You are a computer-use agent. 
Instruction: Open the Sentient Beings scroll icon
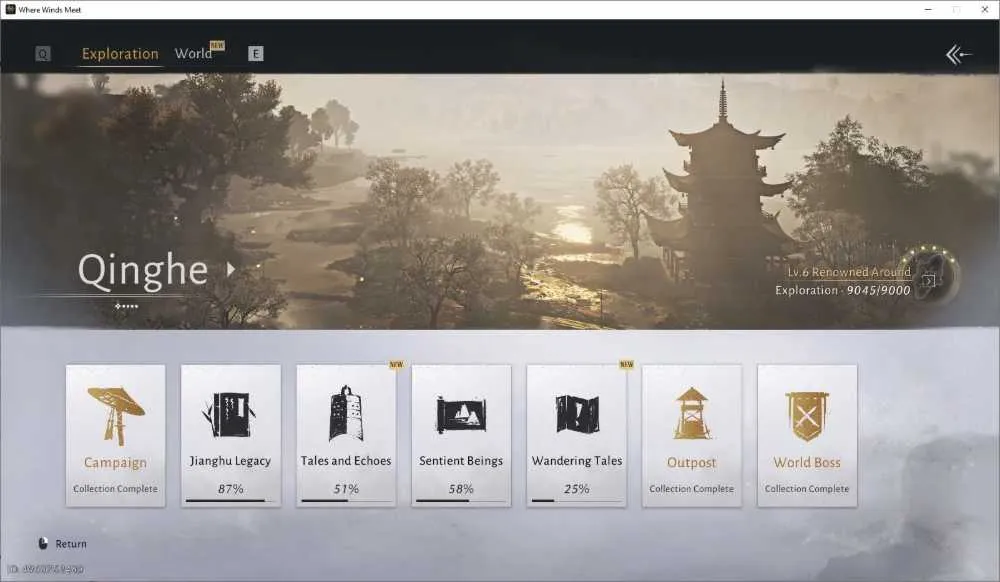[461, 414]
